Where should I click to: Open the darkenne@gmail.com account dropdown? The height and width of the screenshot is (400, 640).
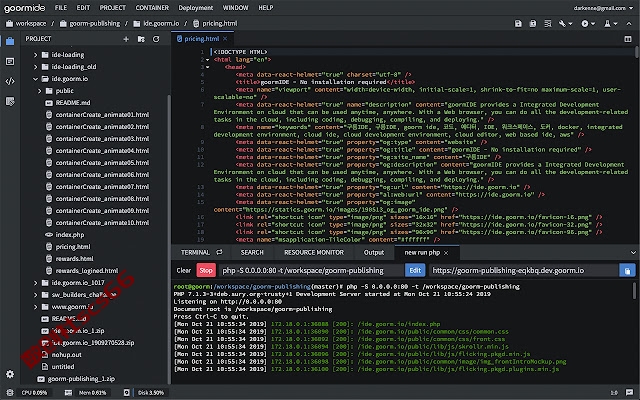click(603, 8)
